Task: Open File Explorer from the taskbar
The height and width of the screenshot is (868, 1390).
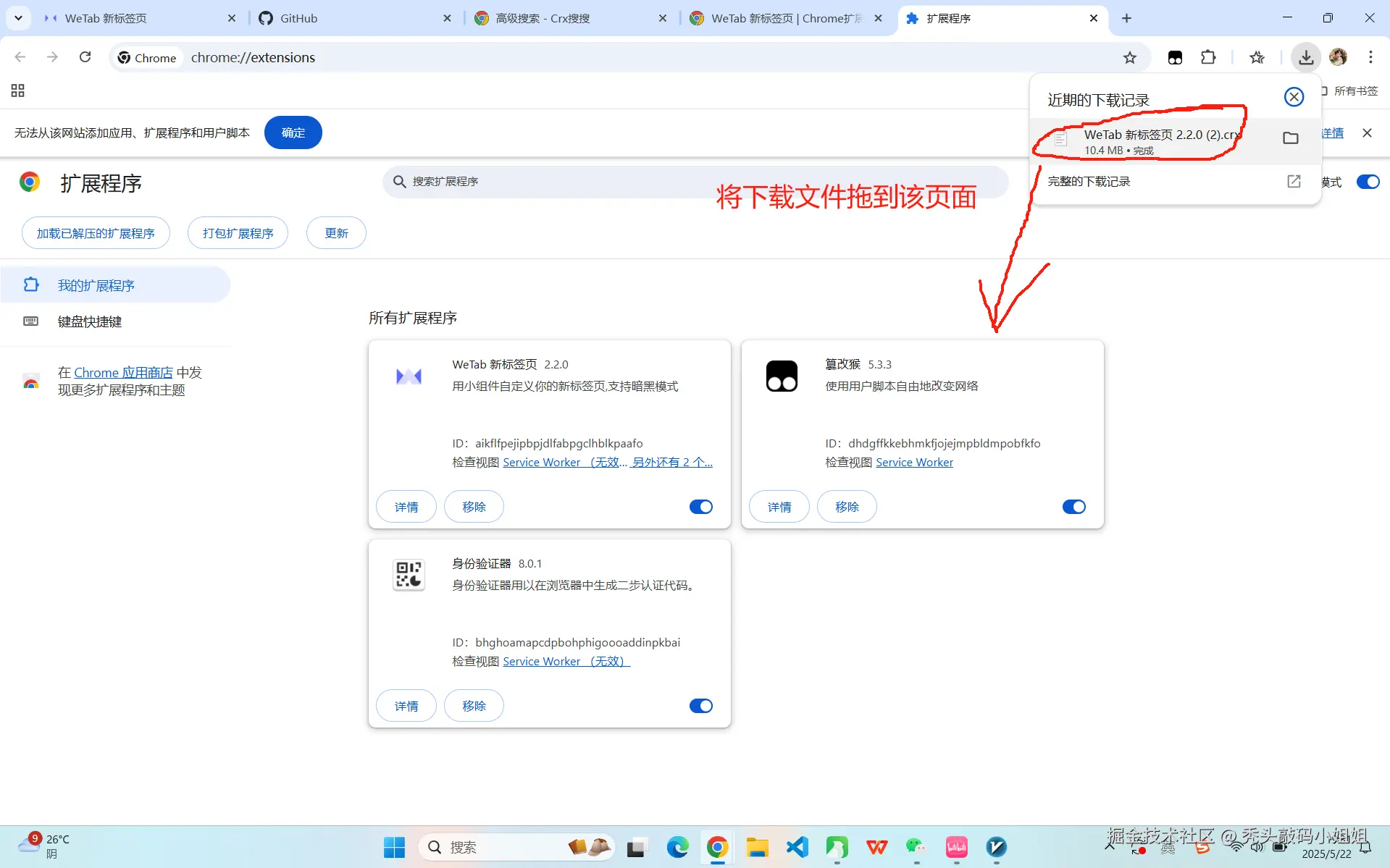Action: tap(757, 847)
